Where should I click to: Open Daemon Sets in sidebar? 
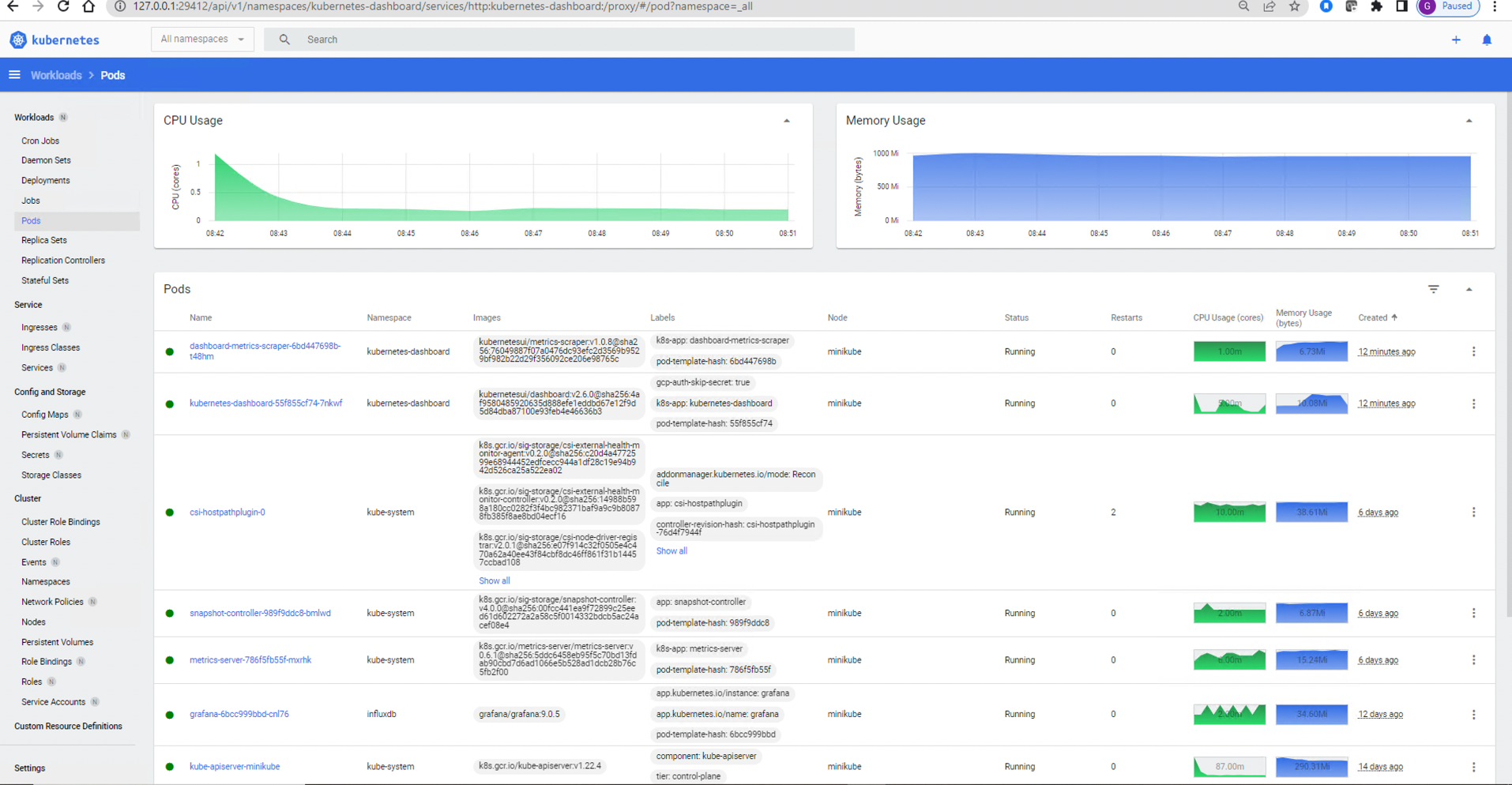46,160
